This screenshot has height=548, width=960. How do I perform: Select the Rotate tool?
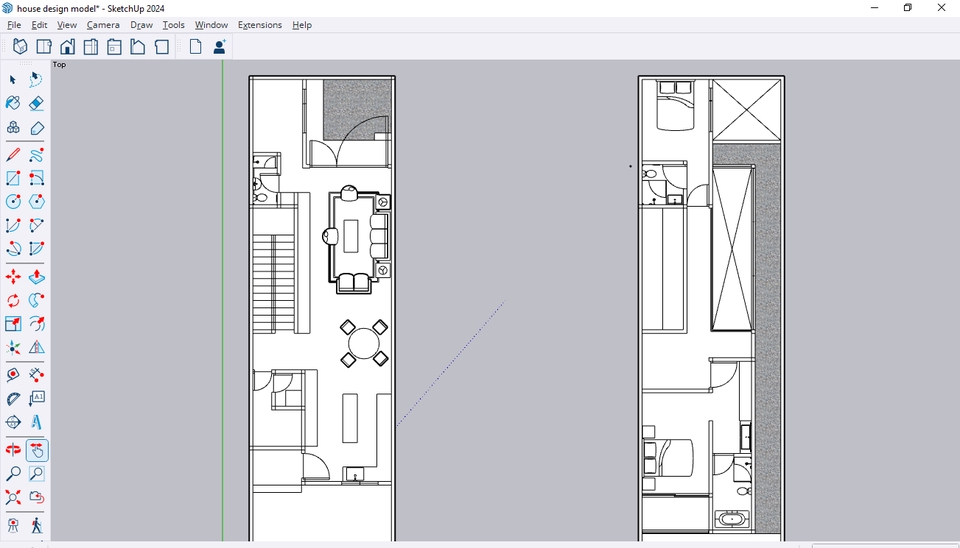13,300
